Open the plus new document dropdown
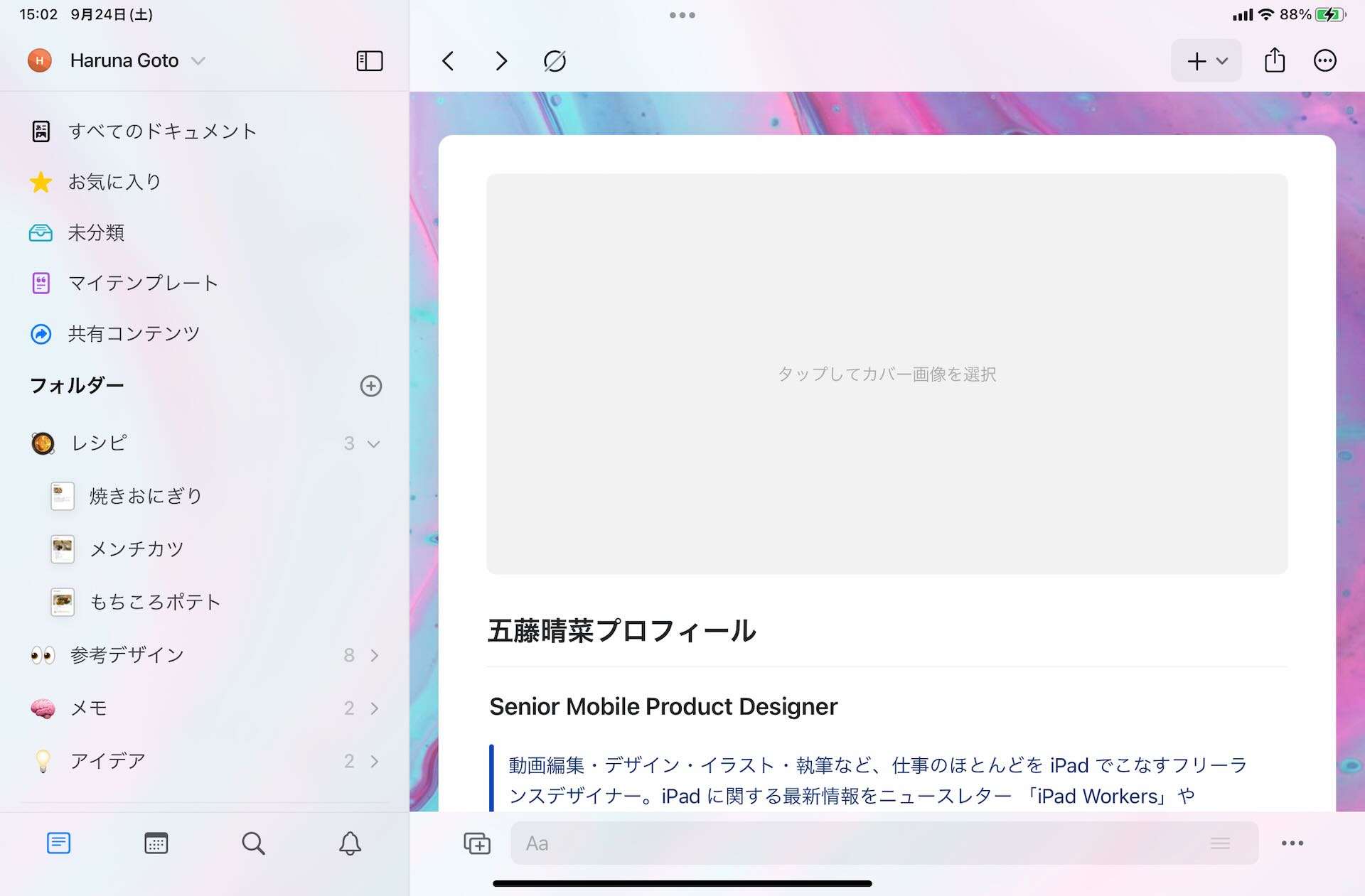The width and height of the screenshot is (1365, 896). [x=1206, y=61]
